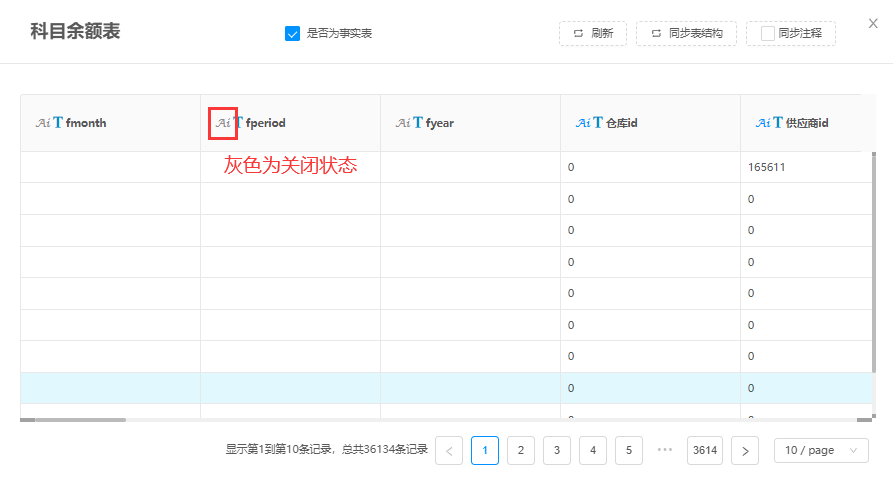The height and width of the screenshot is (490, 893).
Task: Click the pagination ellipsis to jump ahead
Action: pyautogui.click(x=665, y=450)
